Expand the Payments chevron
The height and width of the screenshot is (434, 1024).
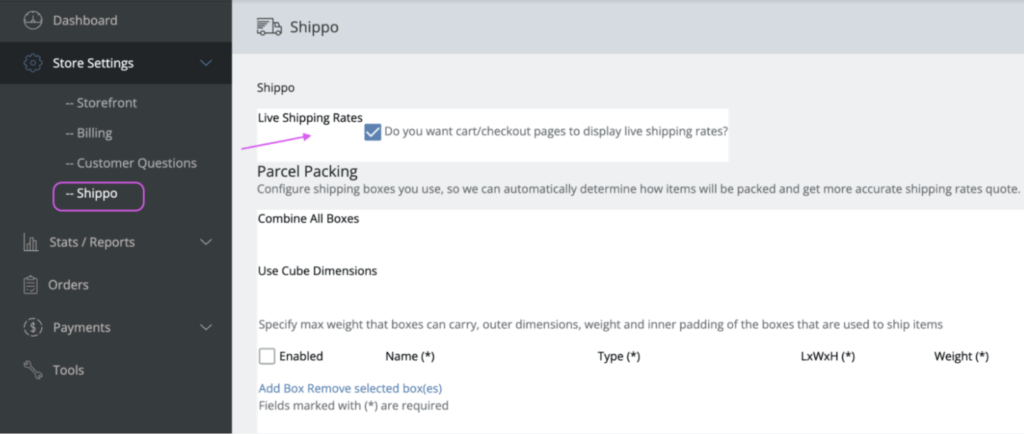(x=206, y=327)
